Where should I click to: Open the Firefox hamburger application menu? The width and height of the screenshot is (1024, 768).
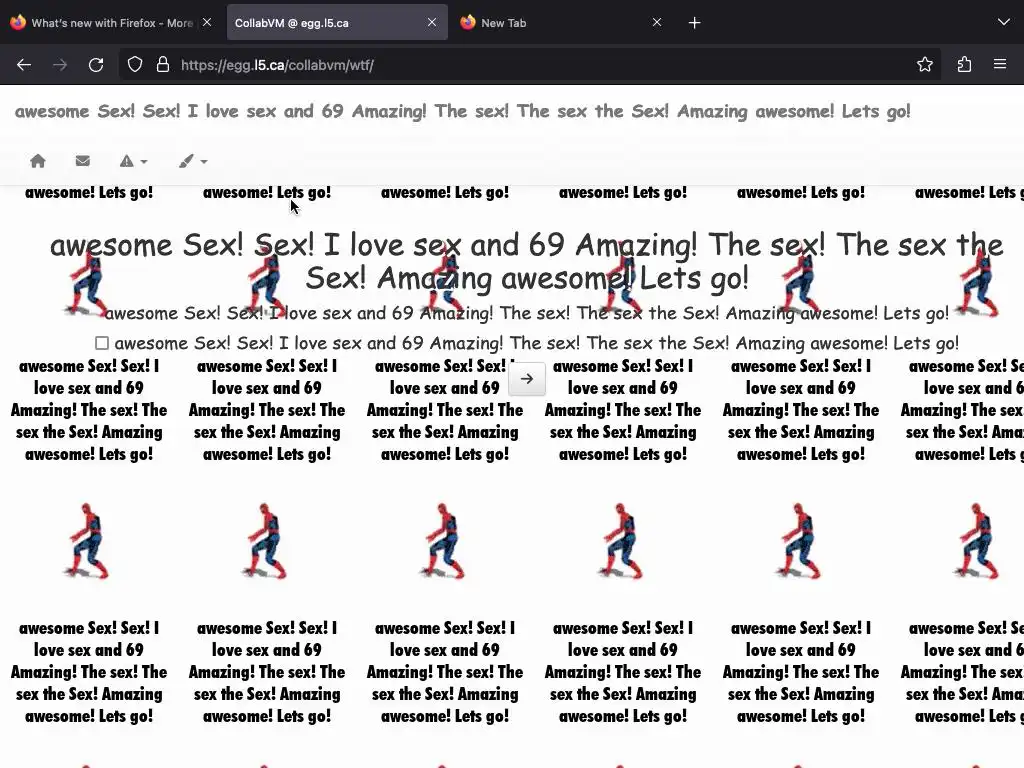1000,64
